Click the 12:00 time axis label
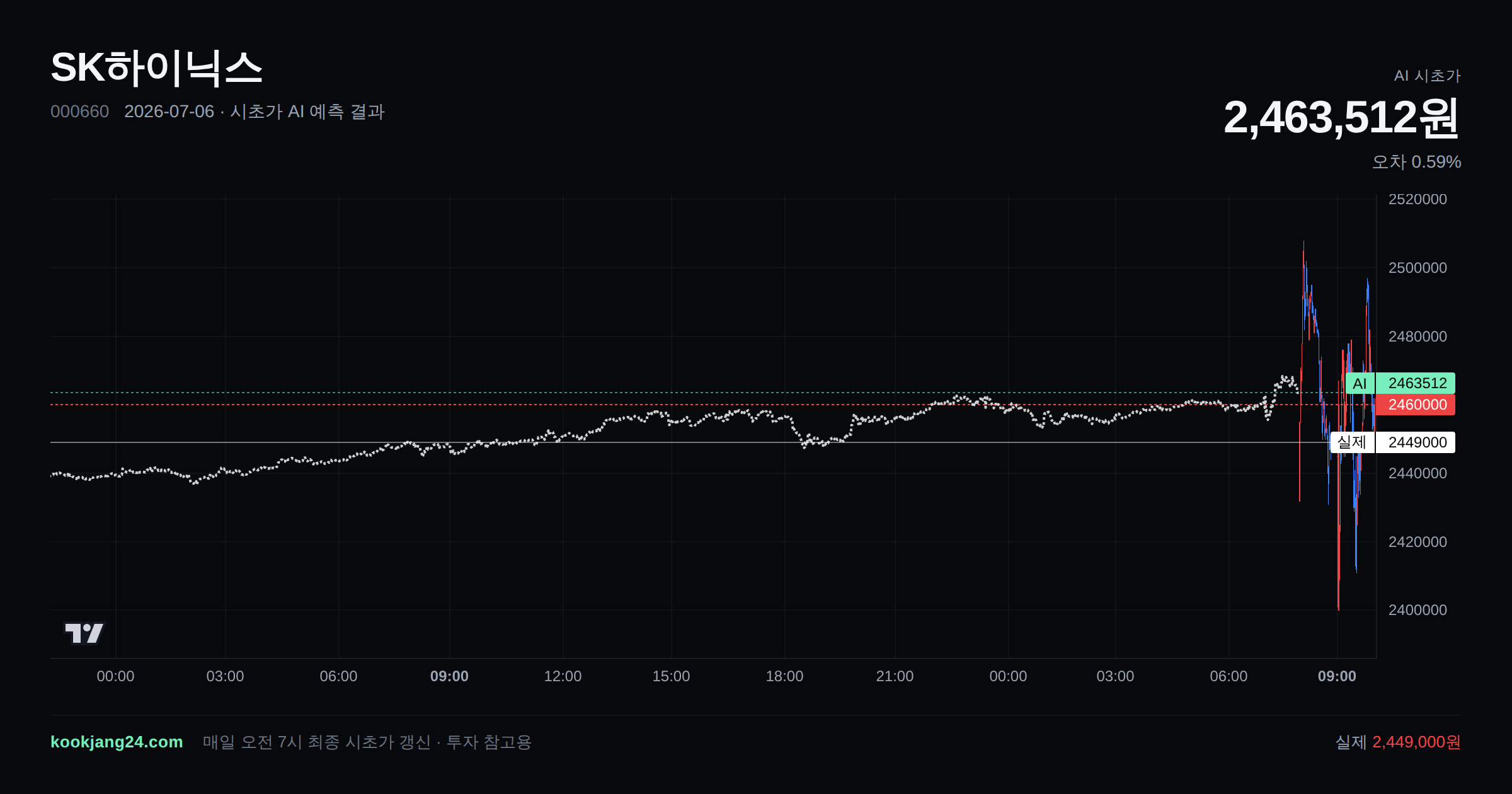 click(x=563, y=676)
